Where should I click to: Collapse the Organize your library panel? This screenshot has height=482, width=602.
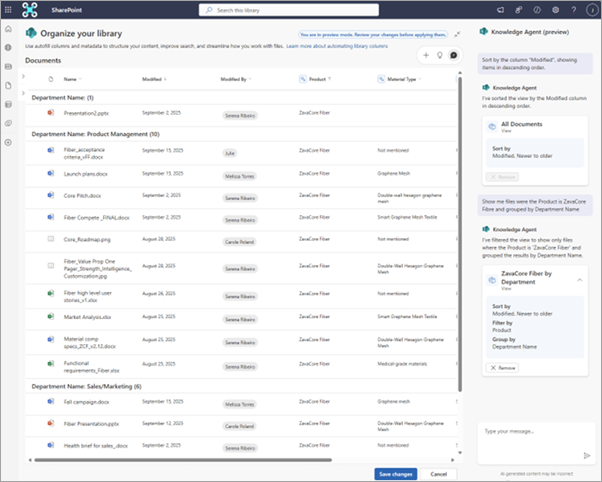pos(457,35)
